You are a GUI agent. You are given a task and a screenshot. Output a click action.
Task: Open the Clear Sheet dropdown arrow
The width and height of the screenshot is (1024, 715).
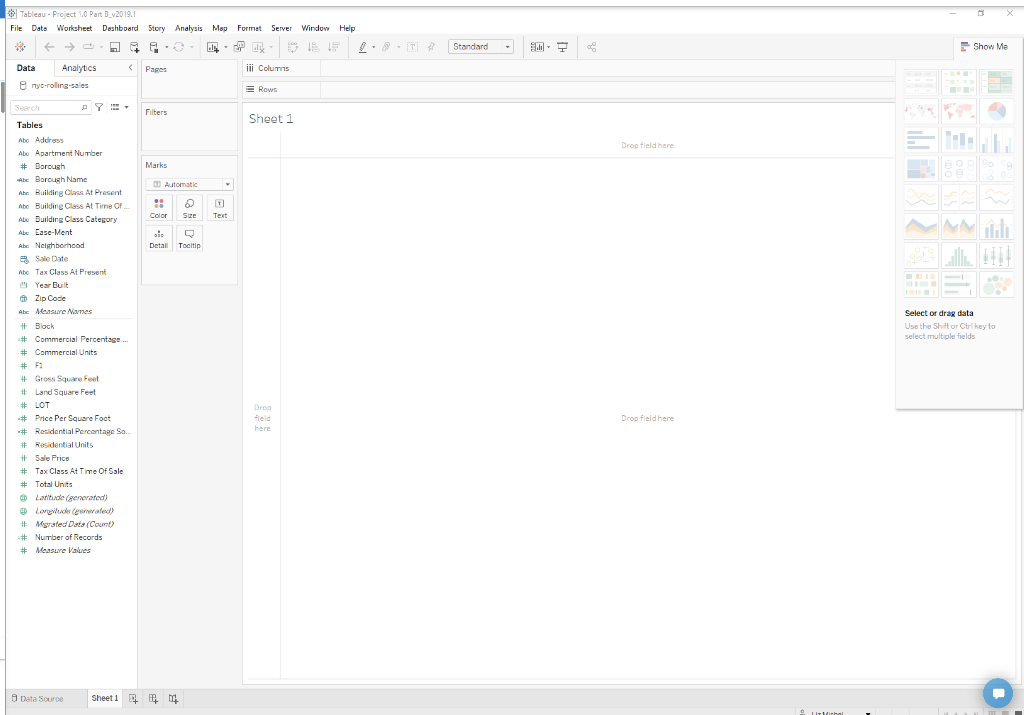pos(271,47)
